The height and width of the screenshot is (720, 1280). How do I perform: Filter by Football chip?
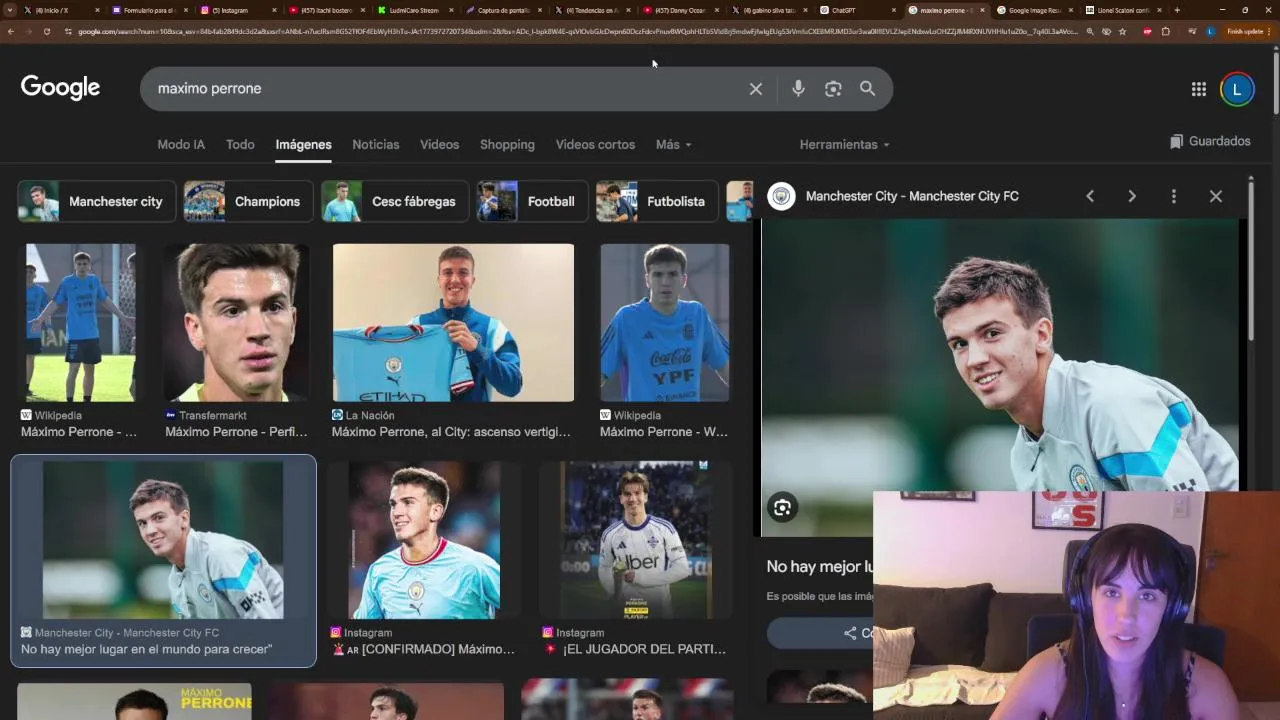click(x=532, y=201)
